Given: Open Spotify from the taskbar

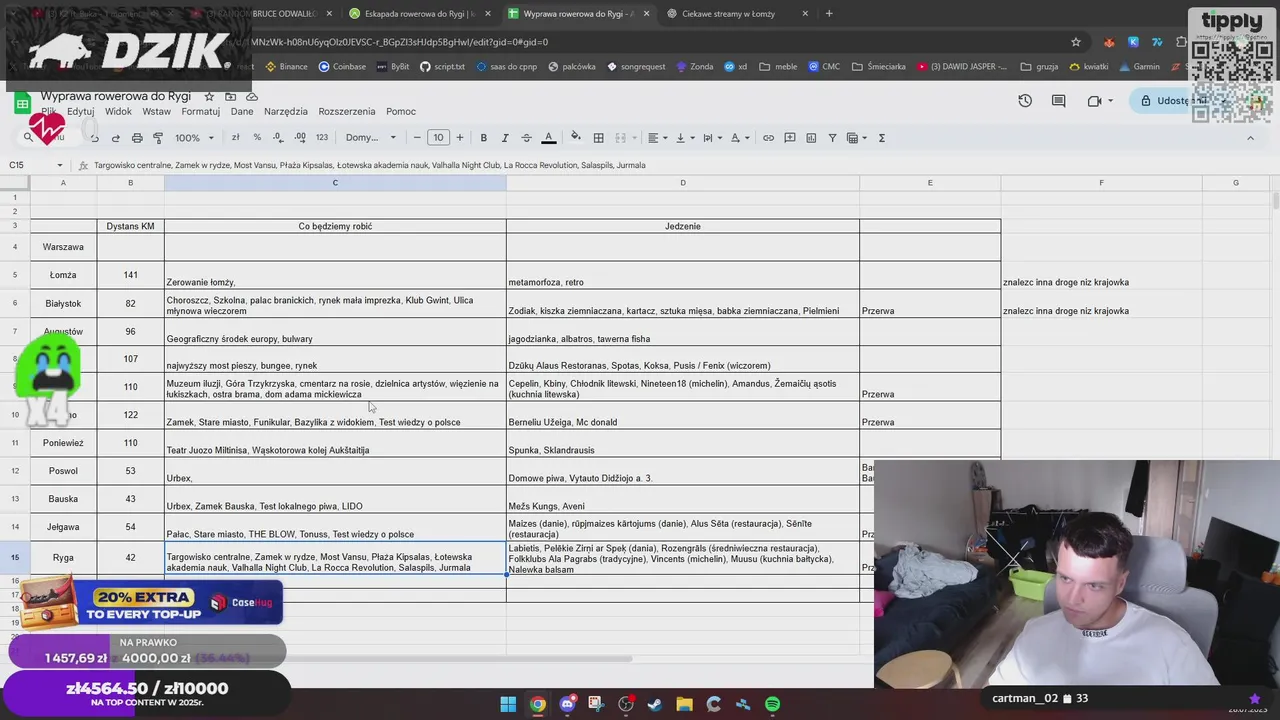Looking at the screenshot, I should tap(772, 704).
